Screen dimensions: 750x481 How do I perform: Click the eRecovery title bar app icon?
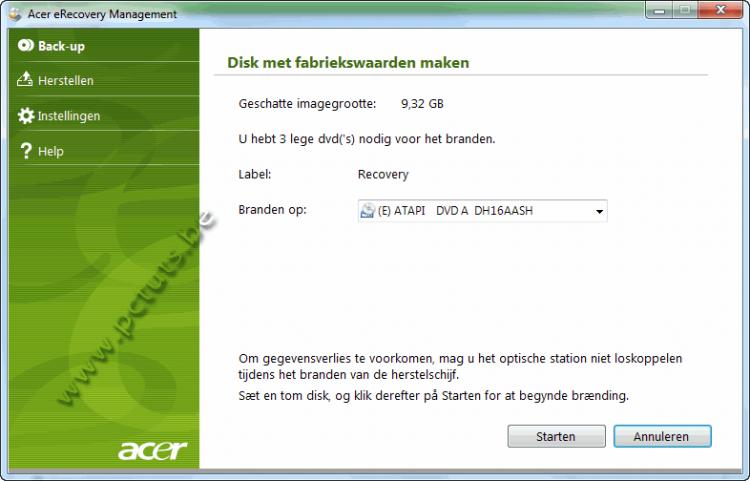coord(15,14)
